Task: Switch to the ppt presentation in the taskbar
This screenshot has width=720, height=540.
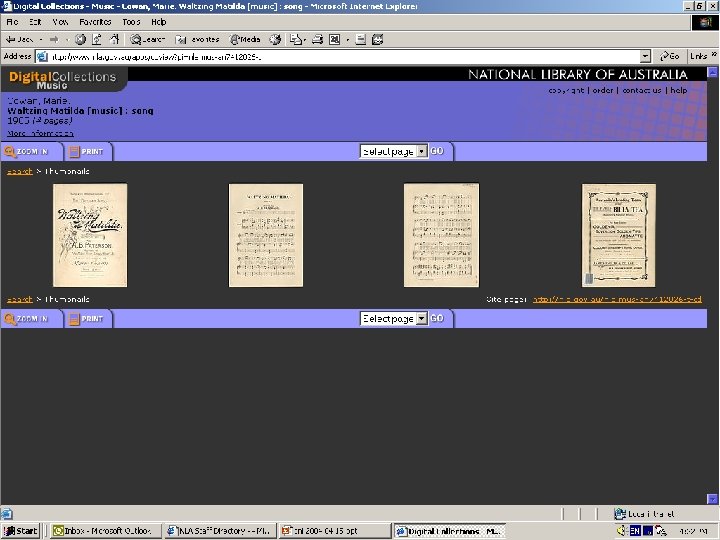Action: coord(335,531)
